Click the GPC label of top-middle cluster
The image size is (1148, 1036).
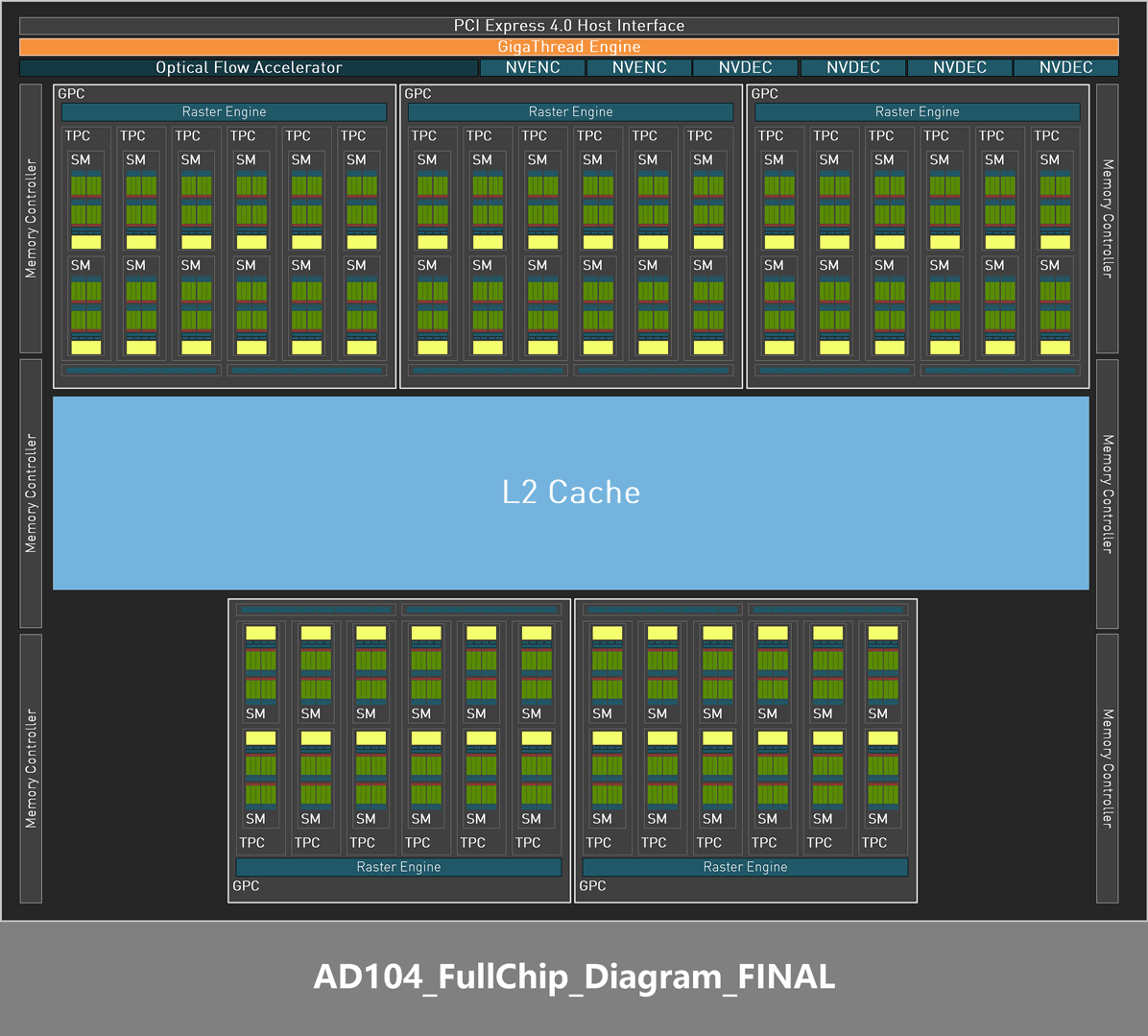click(418, 94)
